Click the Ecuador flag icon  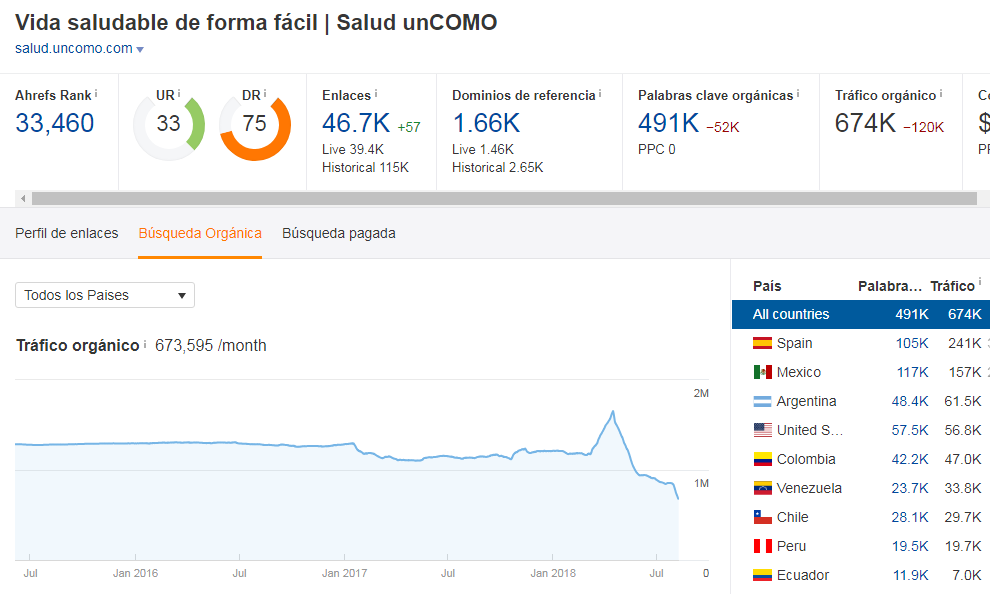click(762, 575)
